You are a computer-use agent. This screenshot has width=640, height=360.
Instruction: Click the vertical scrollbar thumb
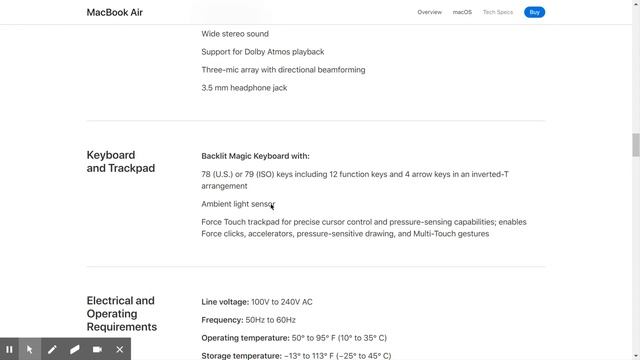click(x=636, y=144)
